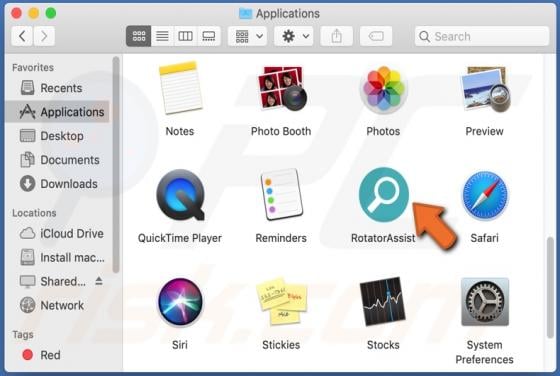Viewport: 560px width, 376px height.
Task: Go forward with the right chevron button
Action: [44, 36]
